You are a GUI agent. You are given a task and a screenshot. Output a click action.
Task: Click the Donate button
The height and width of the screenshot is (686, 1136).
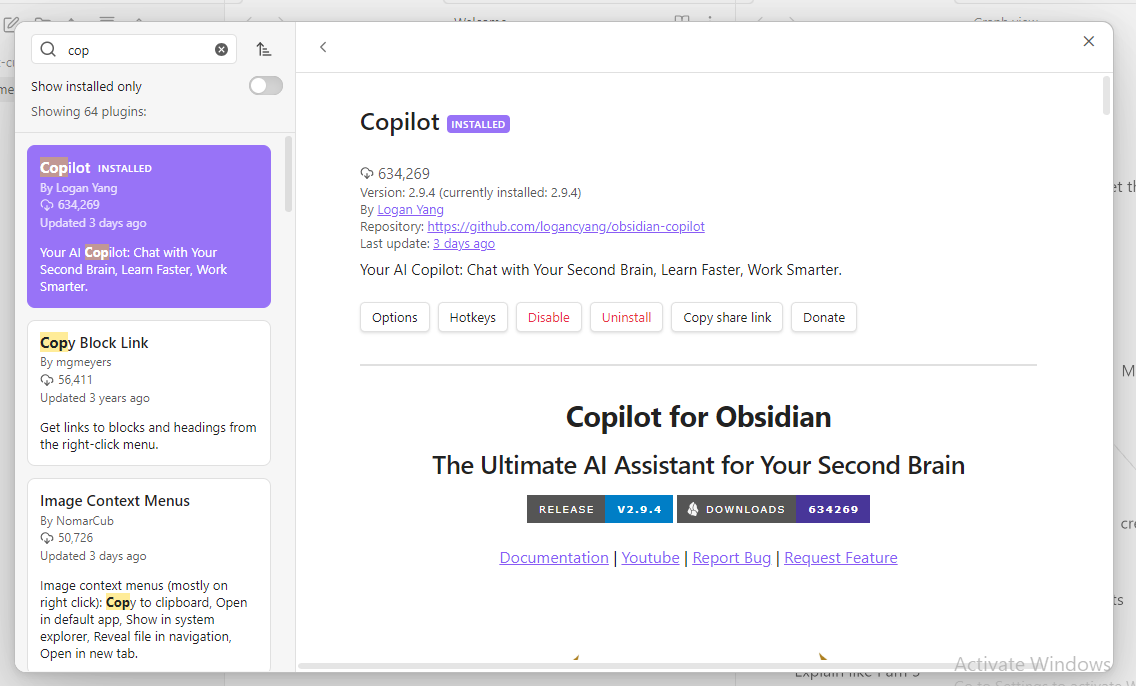click(x=824, y=317)
